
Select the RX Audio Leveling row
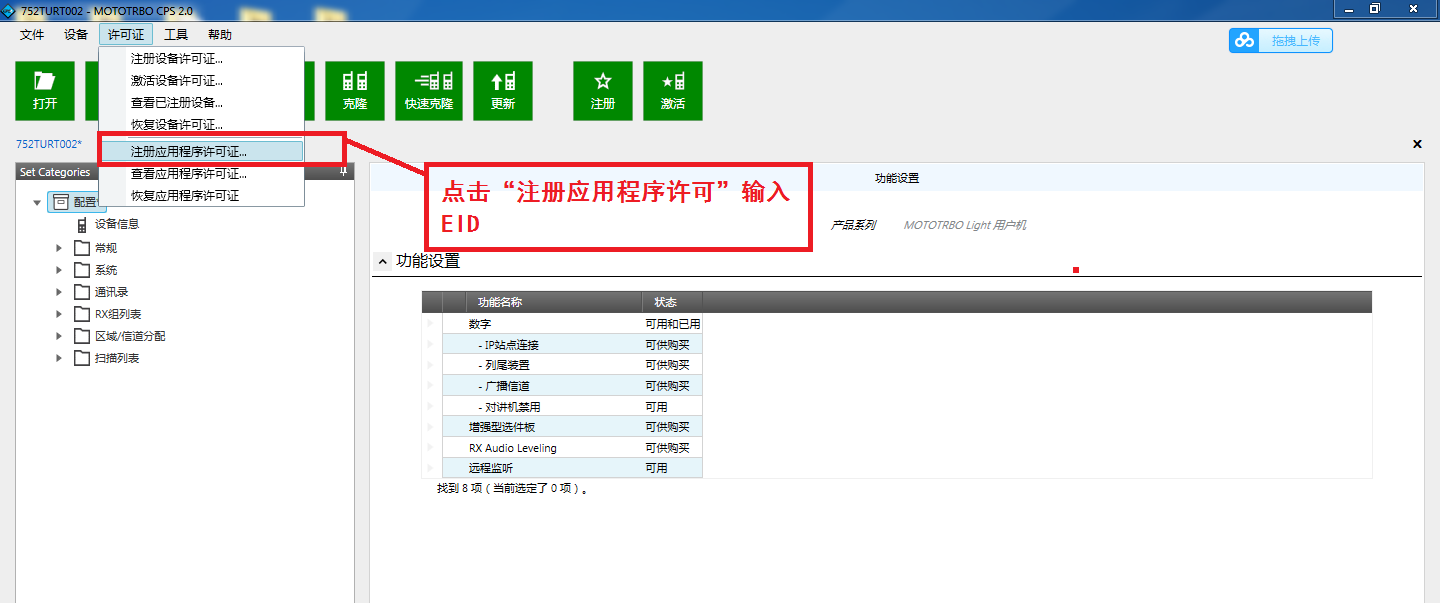(x=512, y=448)
